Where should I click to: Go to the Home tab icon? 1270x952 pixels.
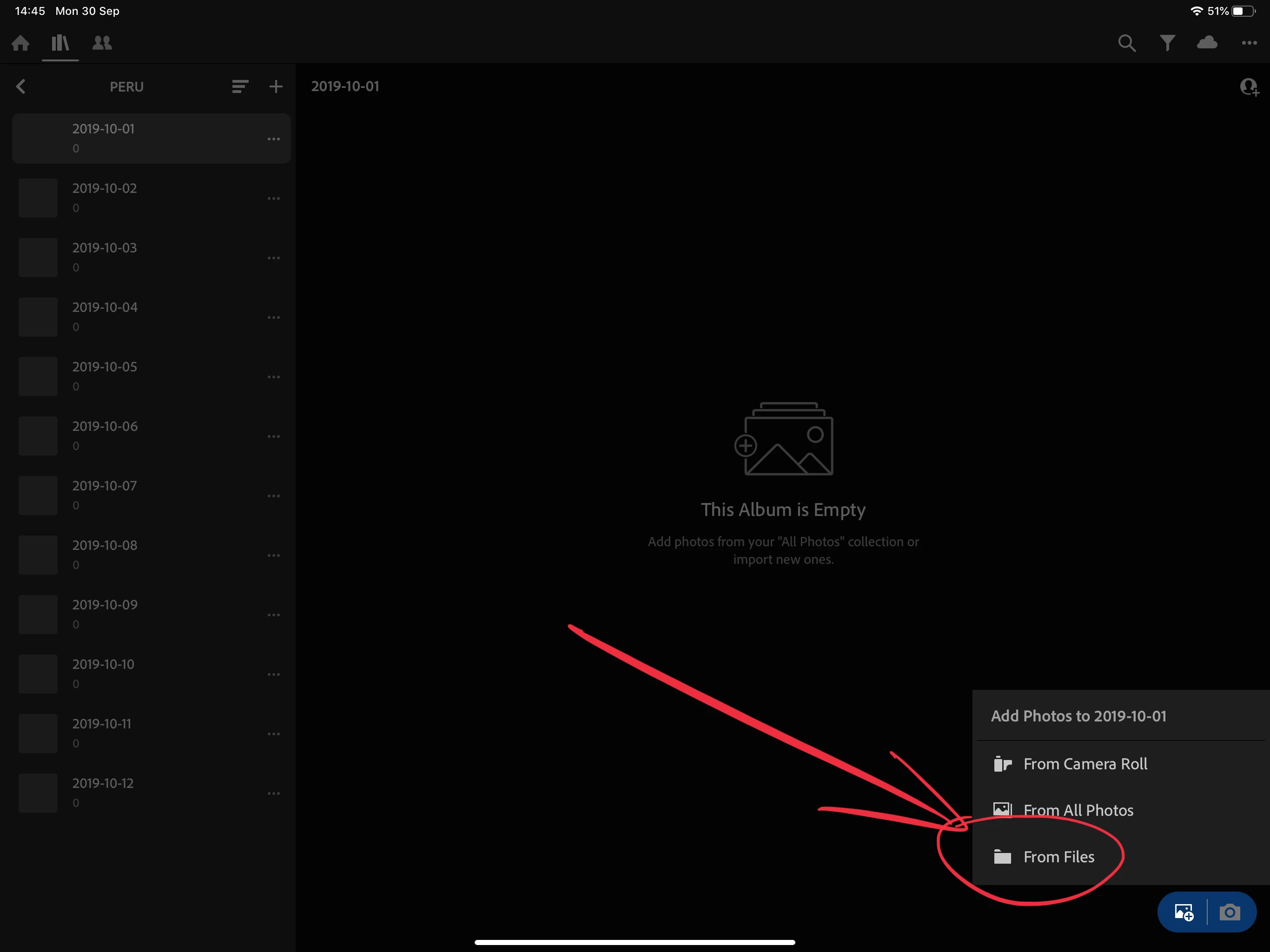click(20, 43)
